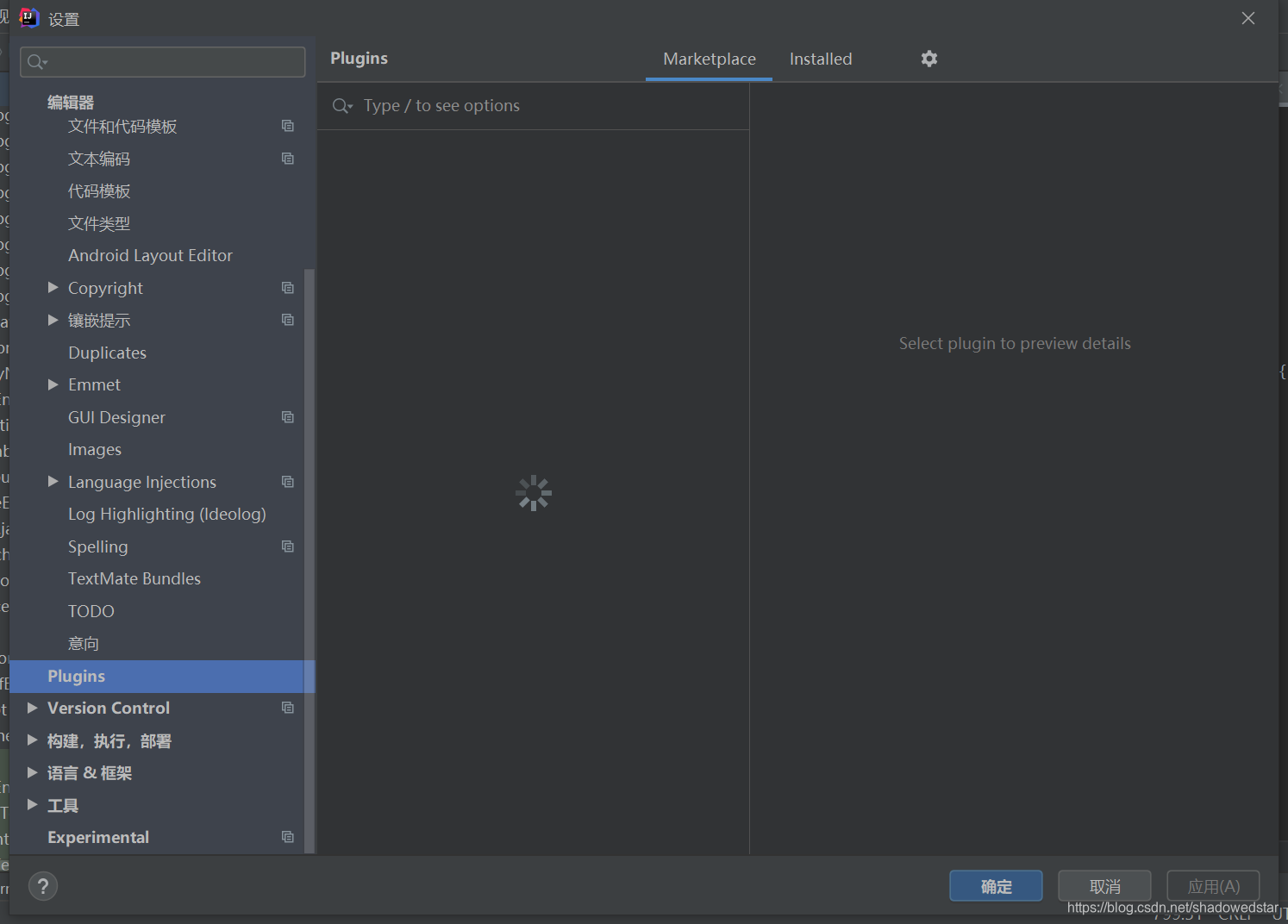The height and width of the screenshot is (924, 1288).
Task: Select Duplicates in the settings tree
Action: (x=107, y=353)
